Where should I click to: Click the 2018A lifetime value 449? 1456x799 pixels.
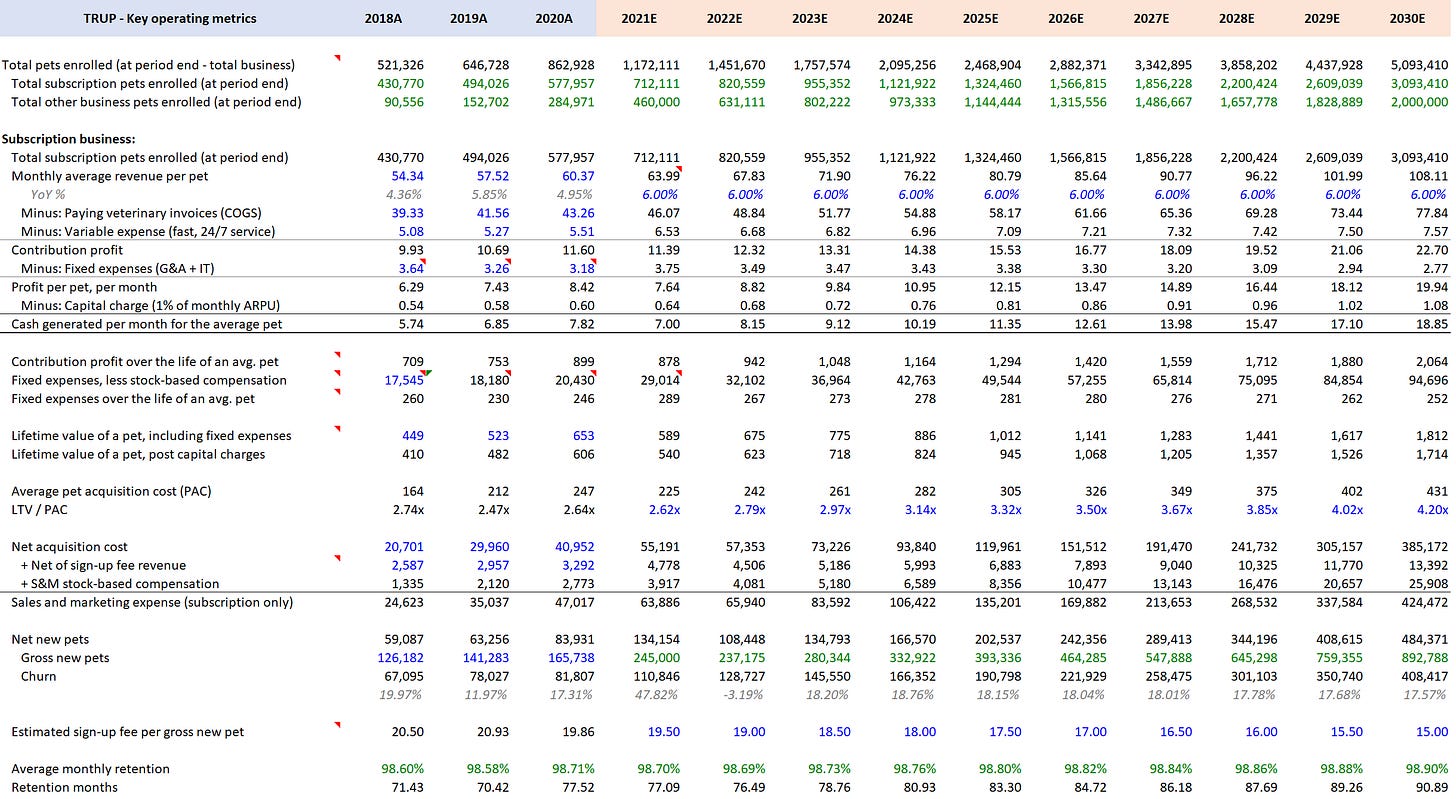412,435
